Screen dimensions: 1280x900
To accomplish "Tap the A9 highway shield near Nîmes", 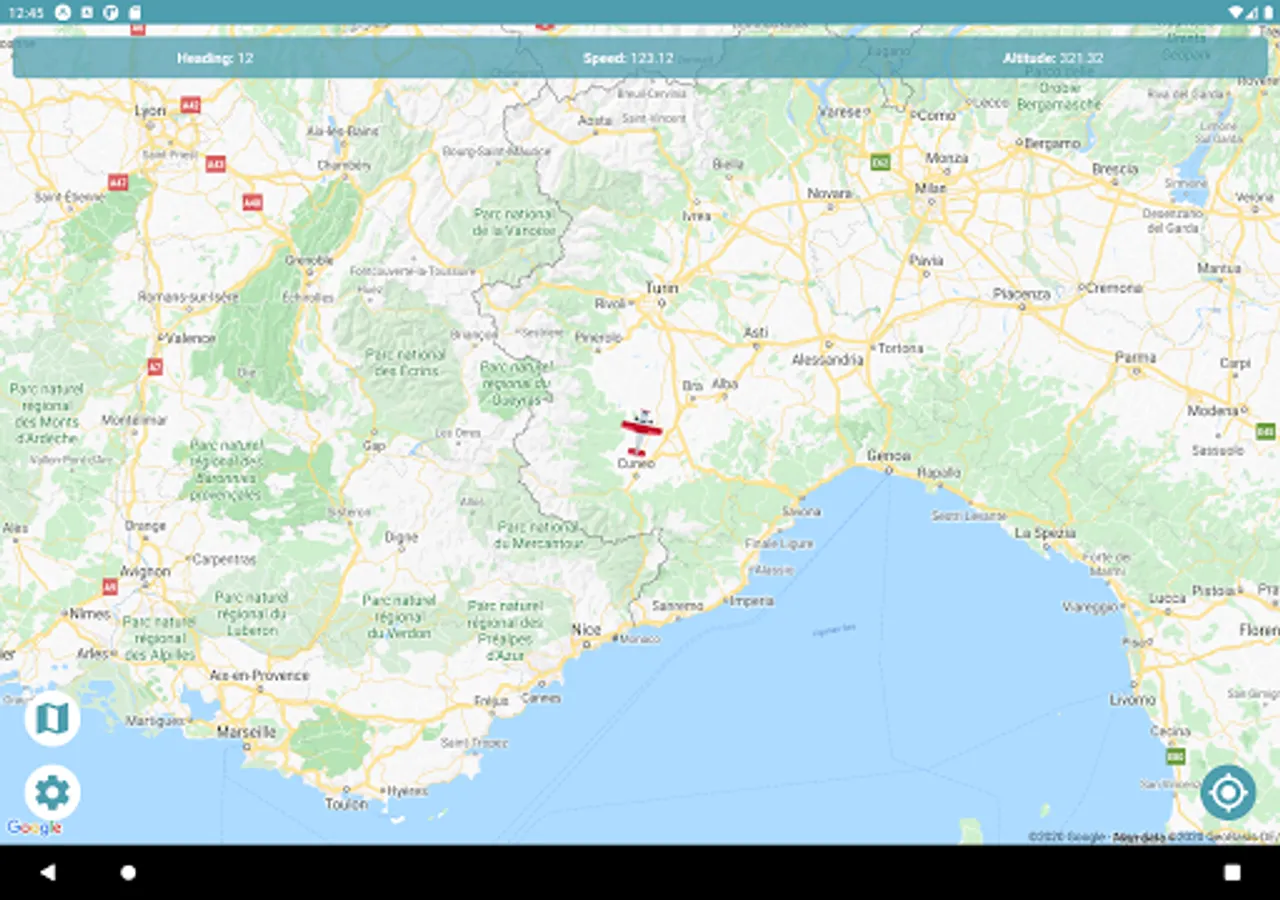I will tap(110, 587).
